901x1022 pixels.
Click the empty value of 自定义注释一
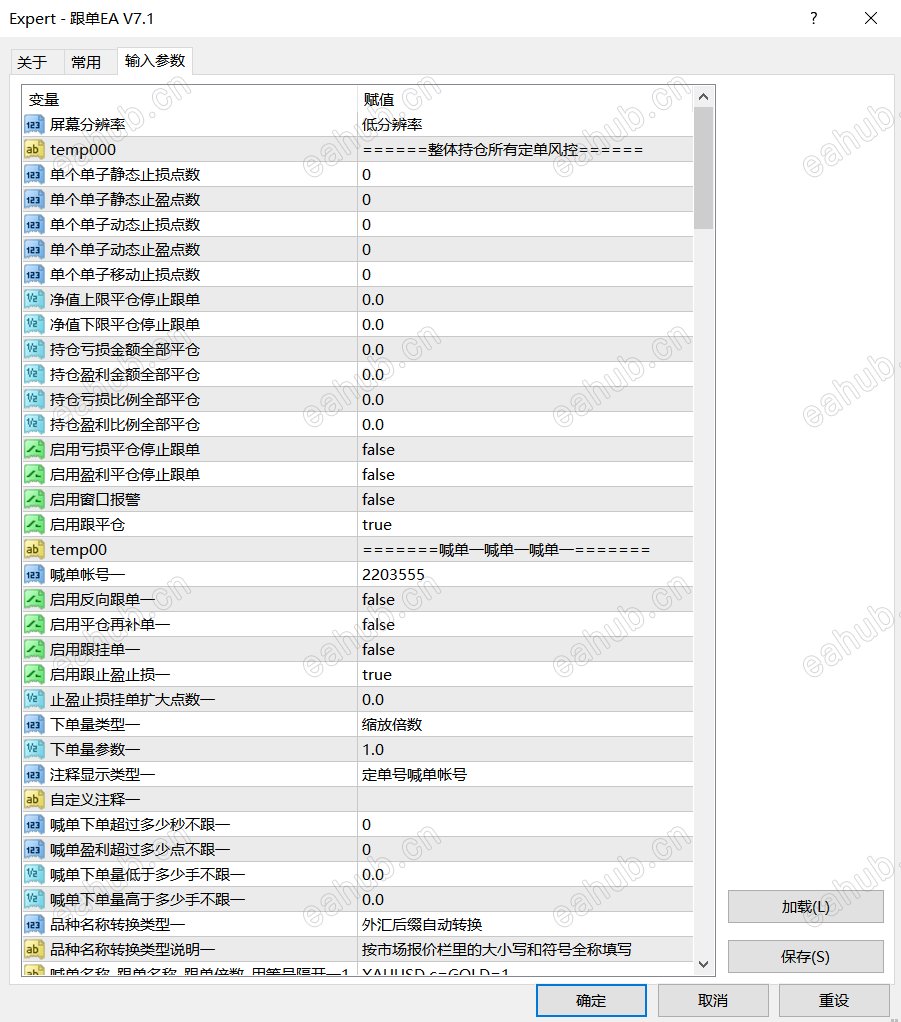coord(525,799)
